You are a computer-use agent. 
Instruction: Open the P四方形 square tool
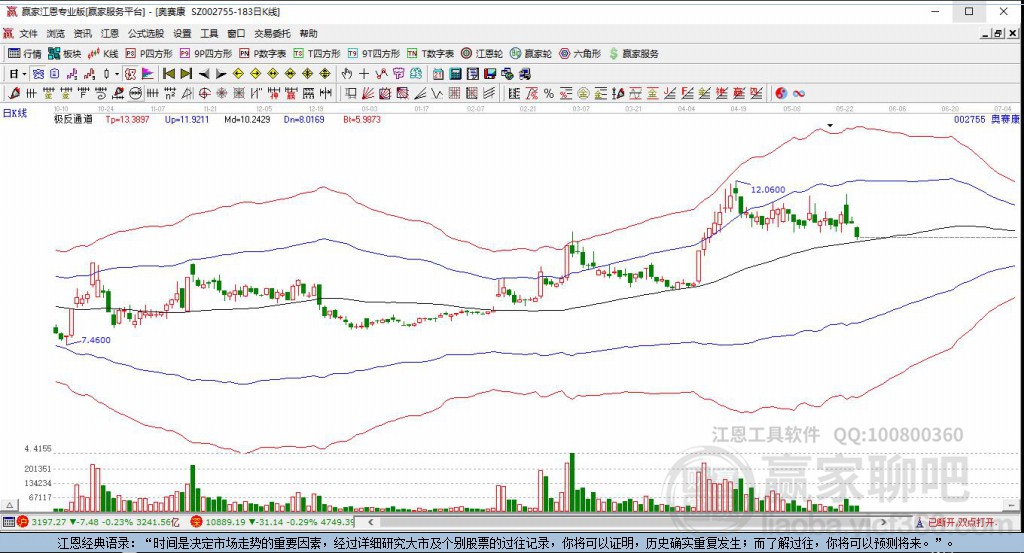pyautogui.click(x=149, y=54)
